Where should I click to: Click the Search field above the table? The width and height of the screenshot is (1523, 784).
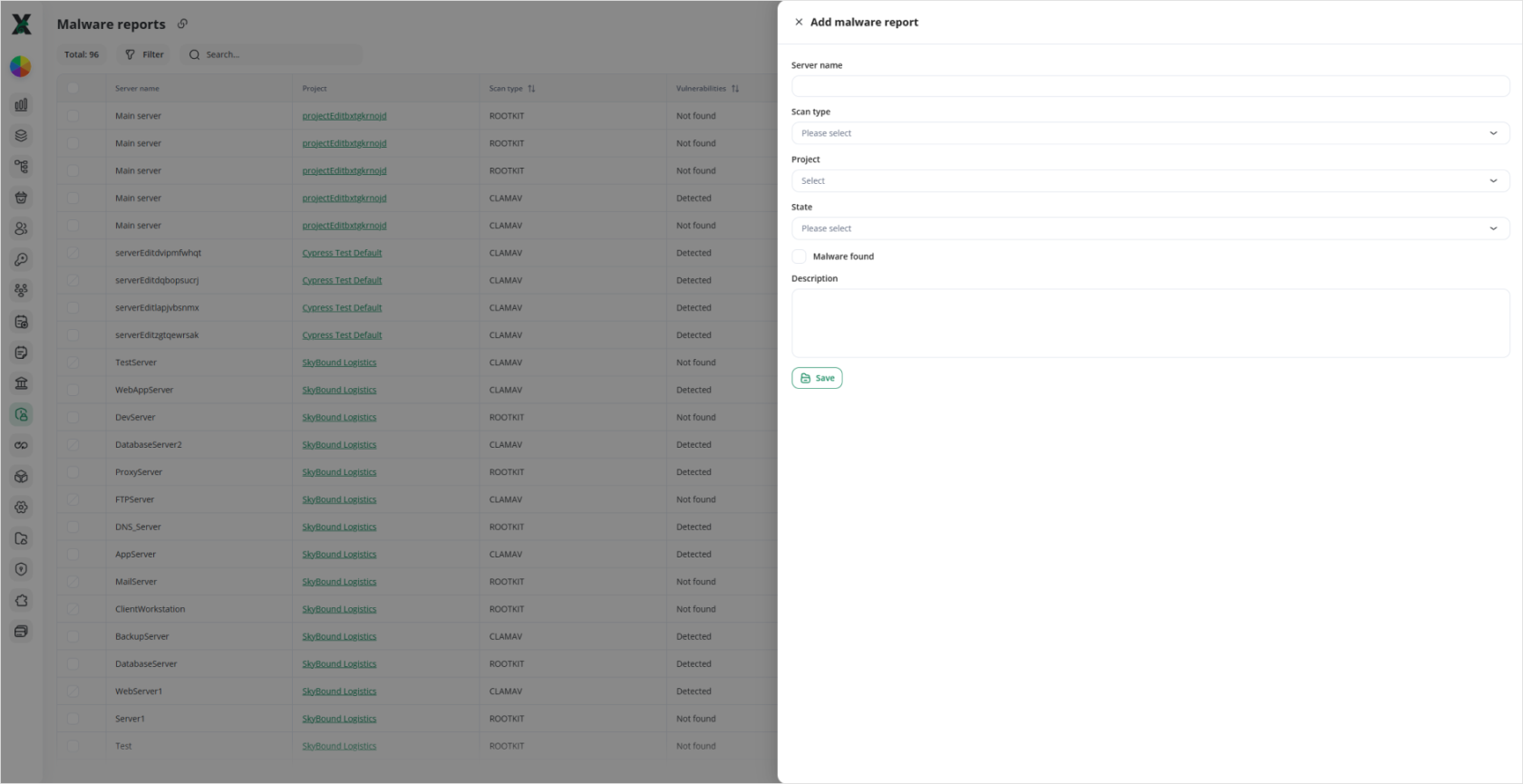click(270, 54)
